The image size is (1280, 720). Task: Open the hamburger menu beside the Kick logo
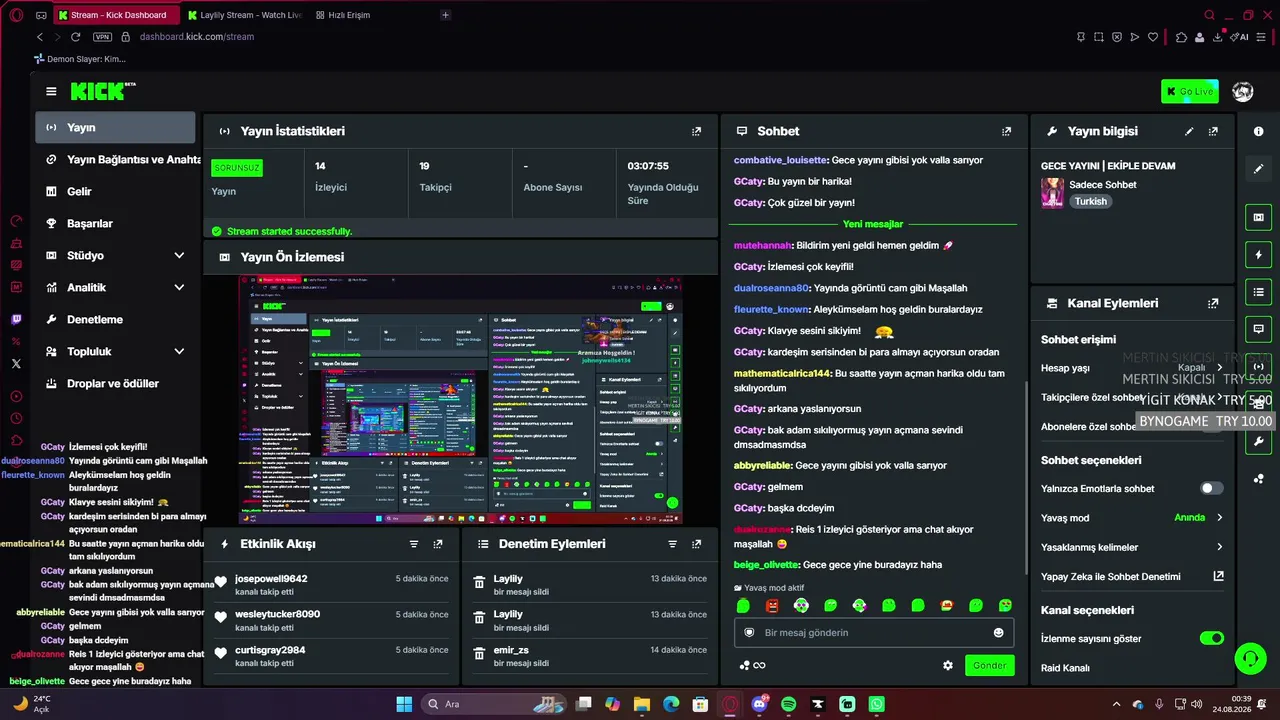pyautogui.click(x=51, y=92)
